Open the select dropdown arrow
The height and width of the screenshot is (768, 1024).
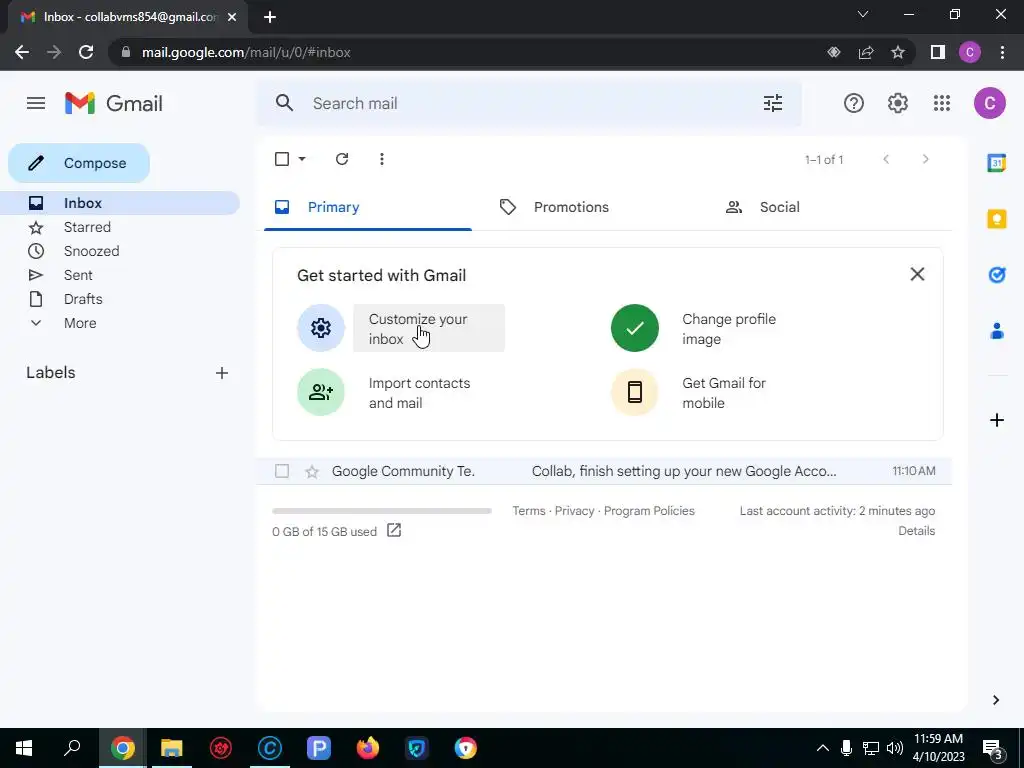click(x=302, y=159)
